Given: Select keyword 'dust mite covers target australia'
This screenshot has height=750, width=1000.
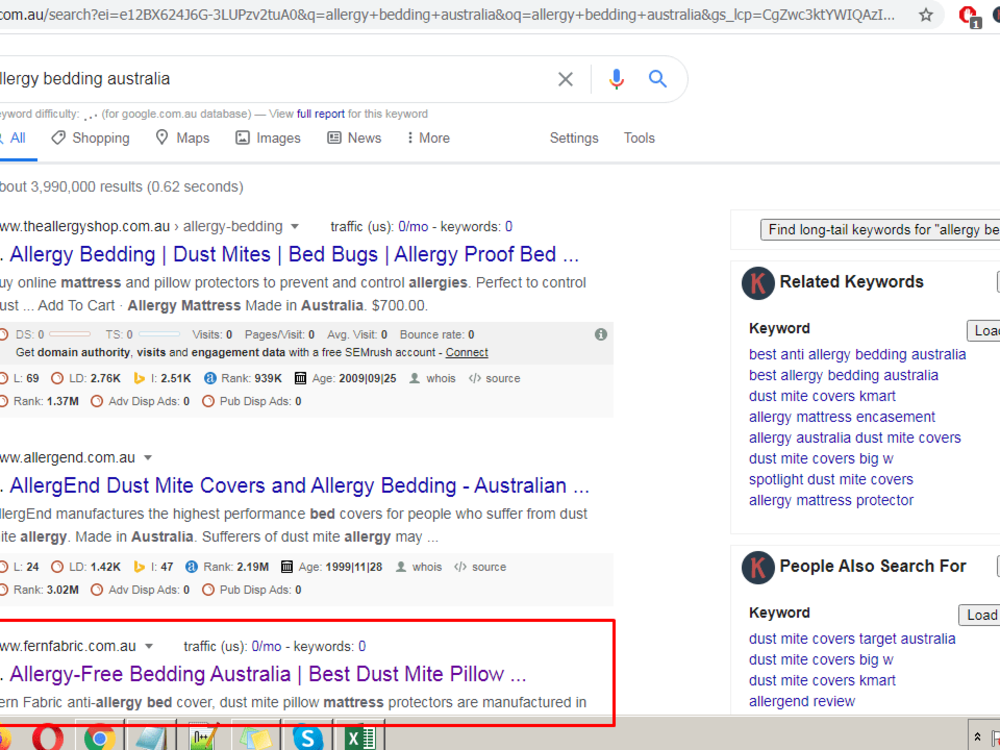Looking at the screenshot, I should point(852,639).
